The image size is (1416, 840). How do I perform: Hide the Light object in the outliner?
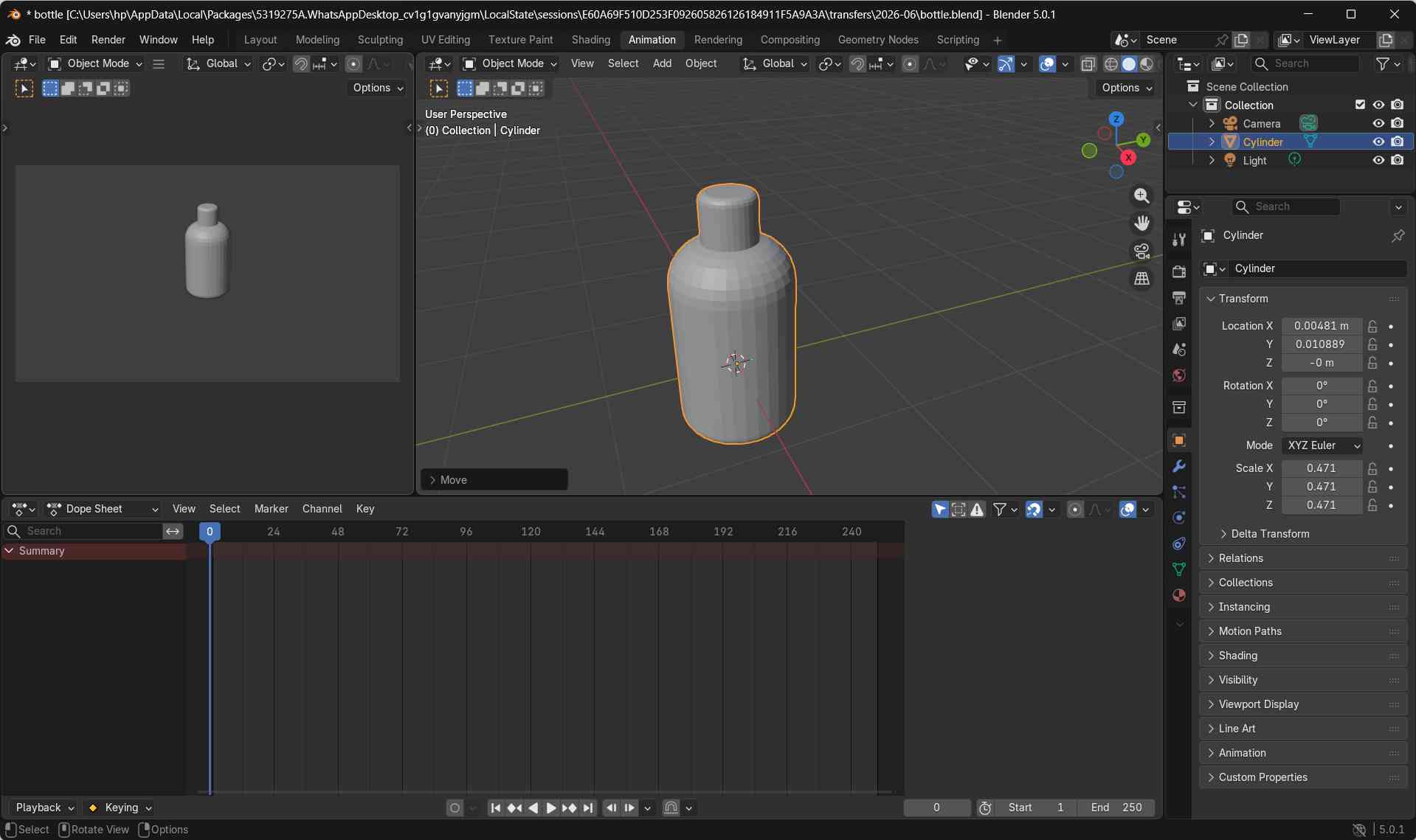pyautogui.click(x=1378, y=160)
